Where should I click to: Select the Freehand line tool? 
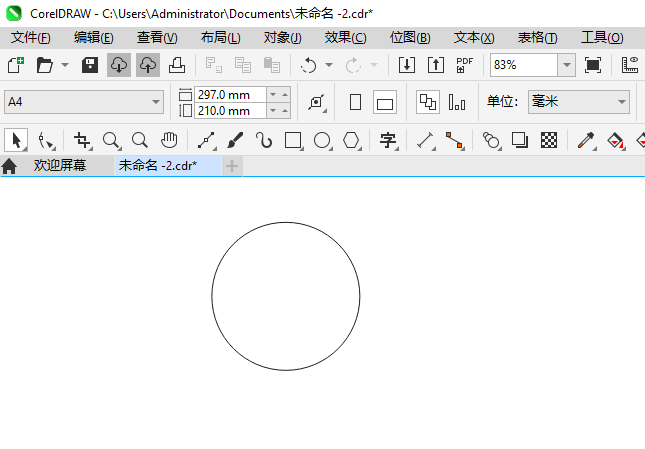206,141
